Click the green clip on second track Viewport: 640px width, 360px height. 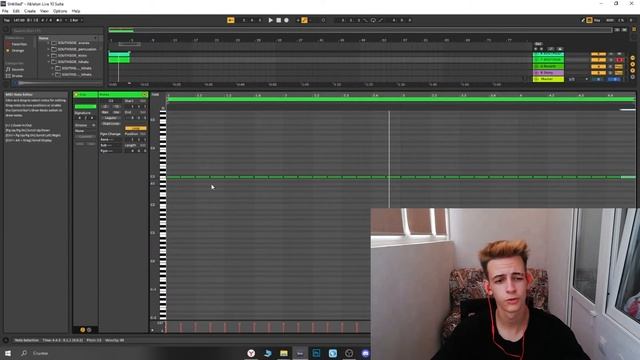point(119,60)
